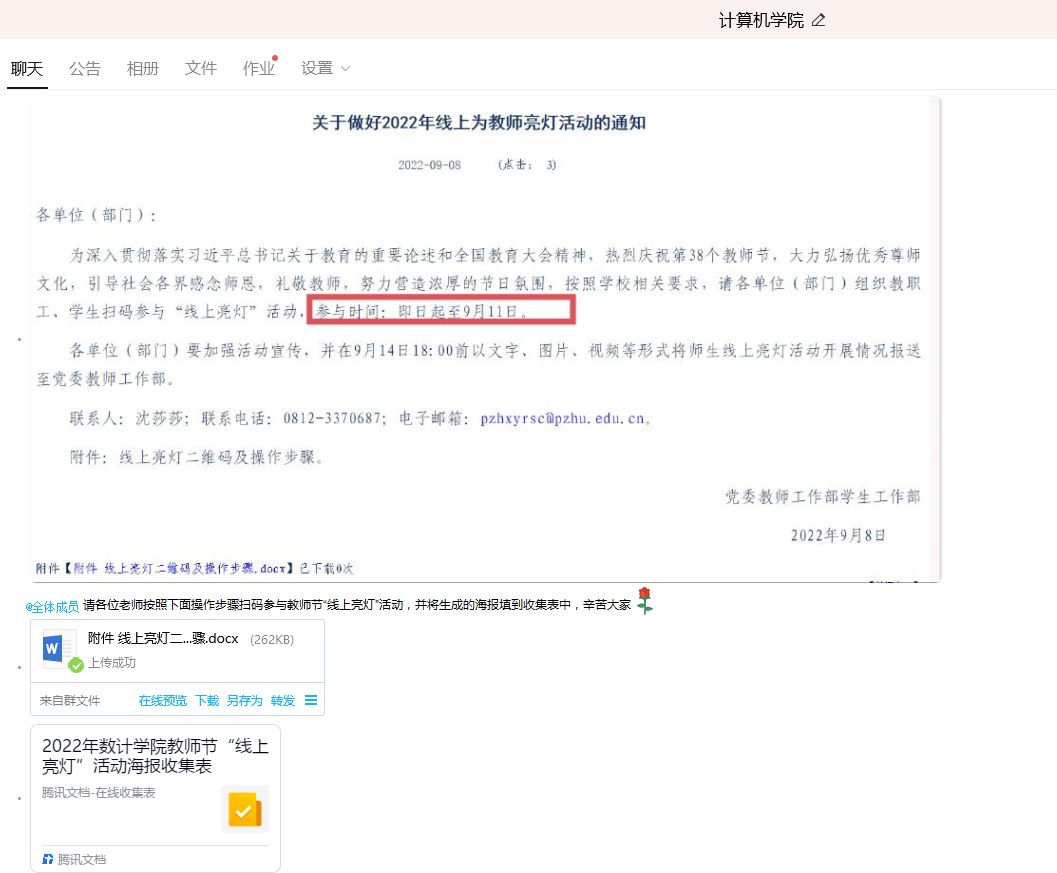
Task: Open the 线上为教师亮灯 notice image
Action: 485,340
